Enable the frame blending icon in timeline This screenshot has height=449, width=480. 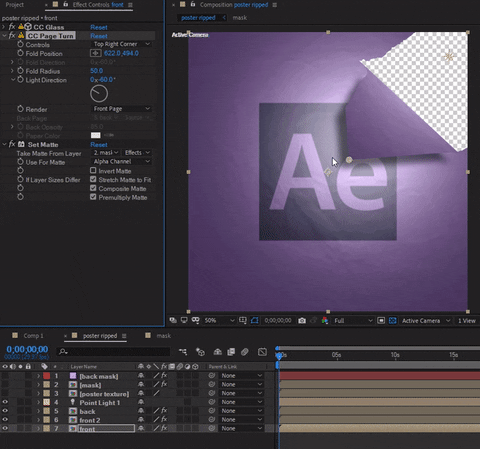(x=231, y=352)
